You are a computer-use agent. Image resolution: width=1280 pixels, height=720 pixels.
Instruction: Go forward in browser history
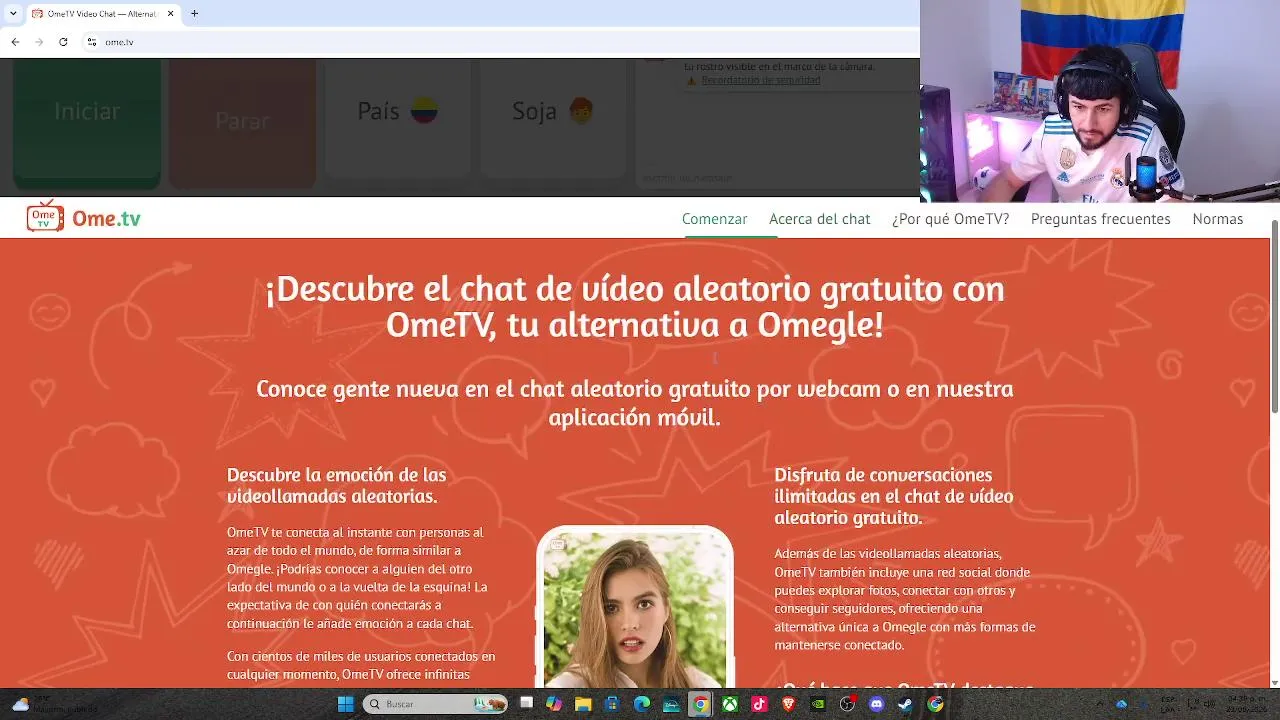pos(39,42)
